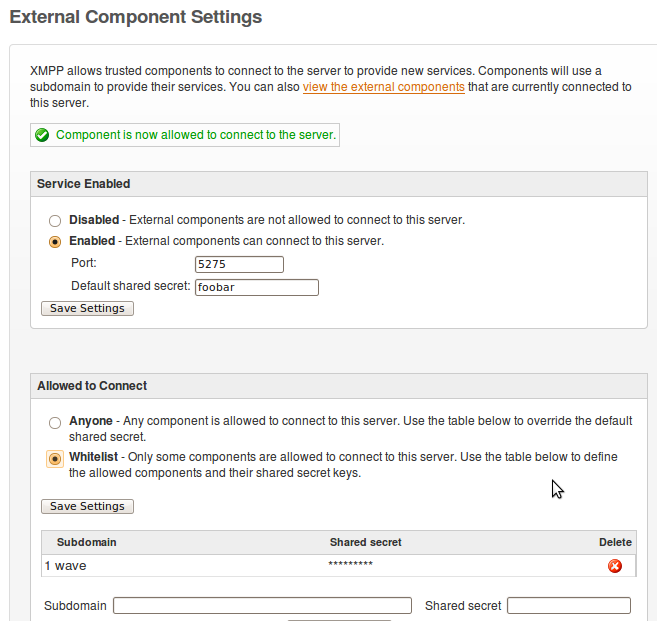
Task: Choose the Whitelist connection option
Action: (54, 458)
